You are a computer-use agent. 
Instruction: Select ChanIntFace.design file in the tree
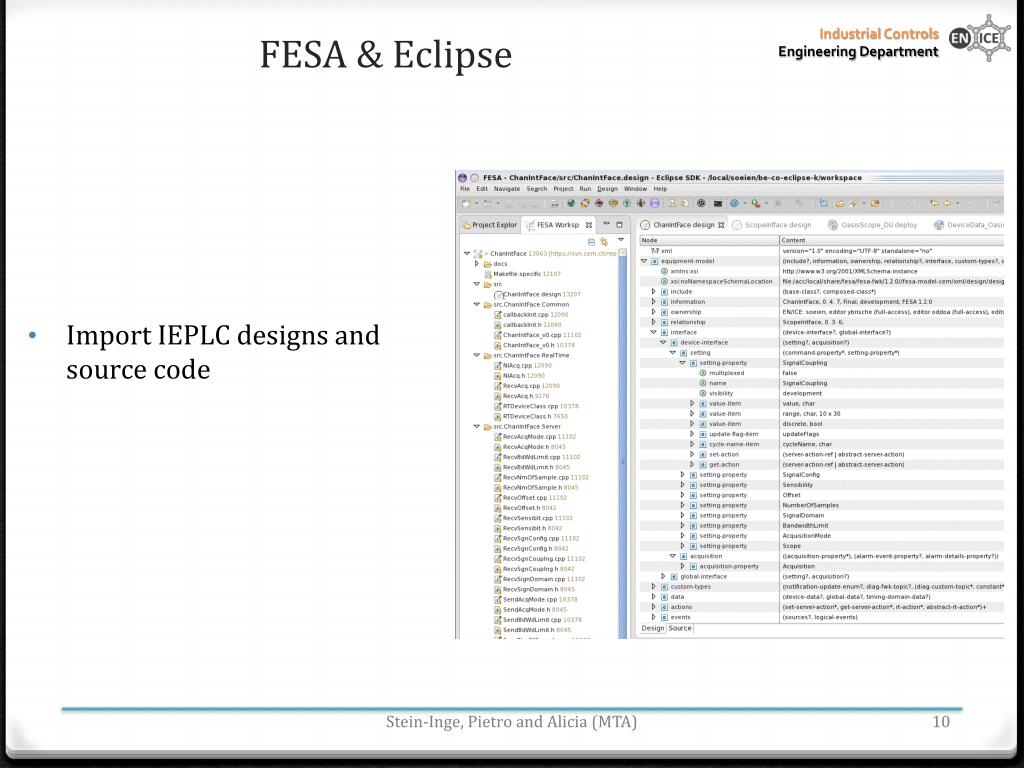[537, 295]
